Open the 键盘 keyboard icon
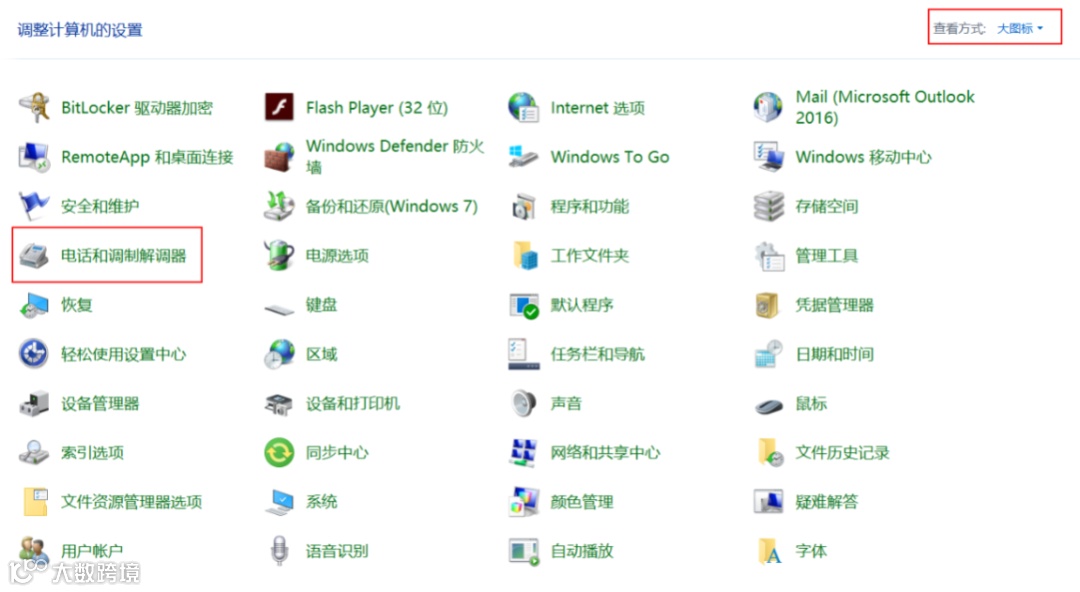The image size is (1080, 592). pyautogui.click(x=279, y=309)
